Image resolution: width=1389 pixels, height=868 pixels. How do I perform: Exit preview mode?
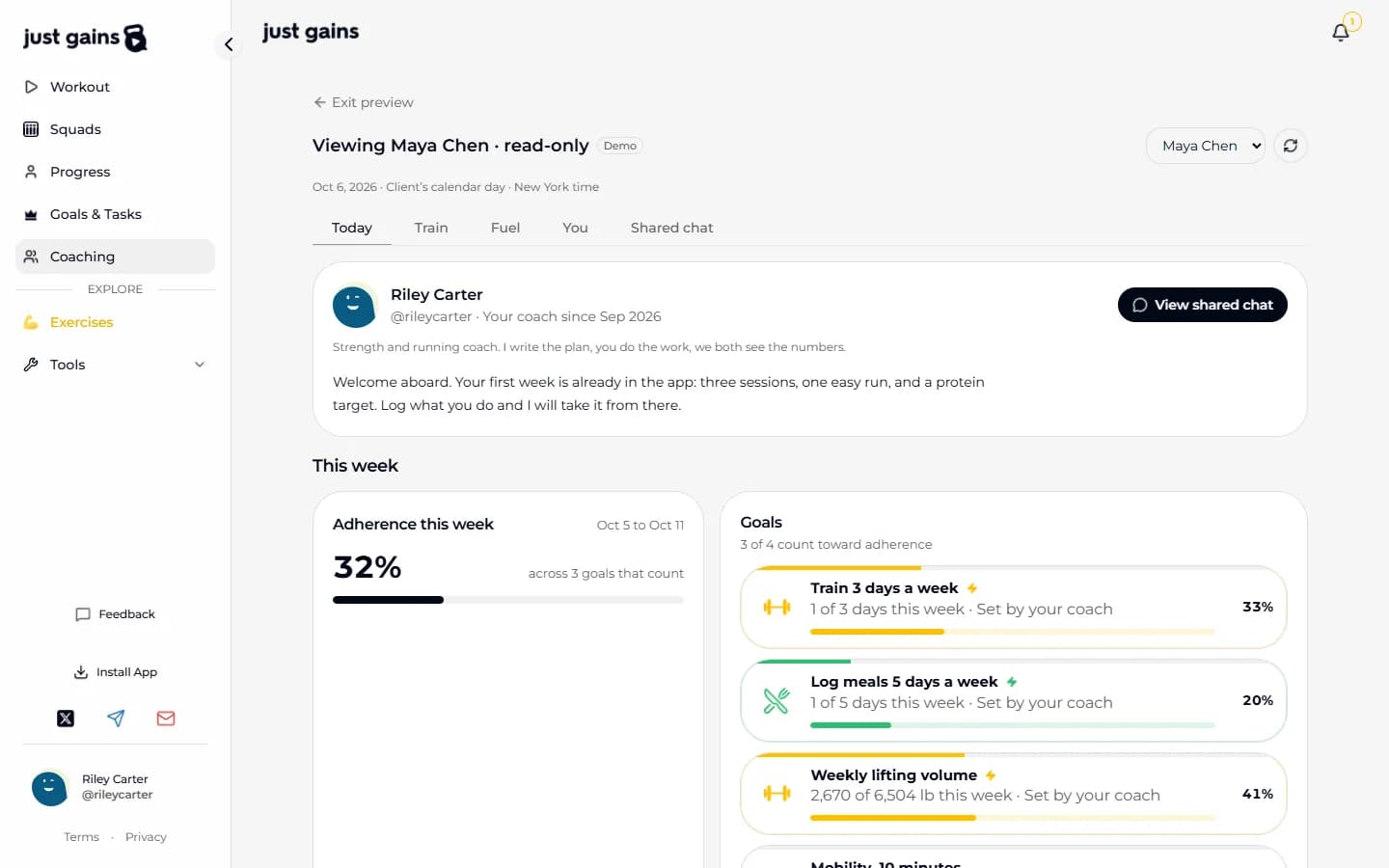pyautogui.click(x=364, y=102)
